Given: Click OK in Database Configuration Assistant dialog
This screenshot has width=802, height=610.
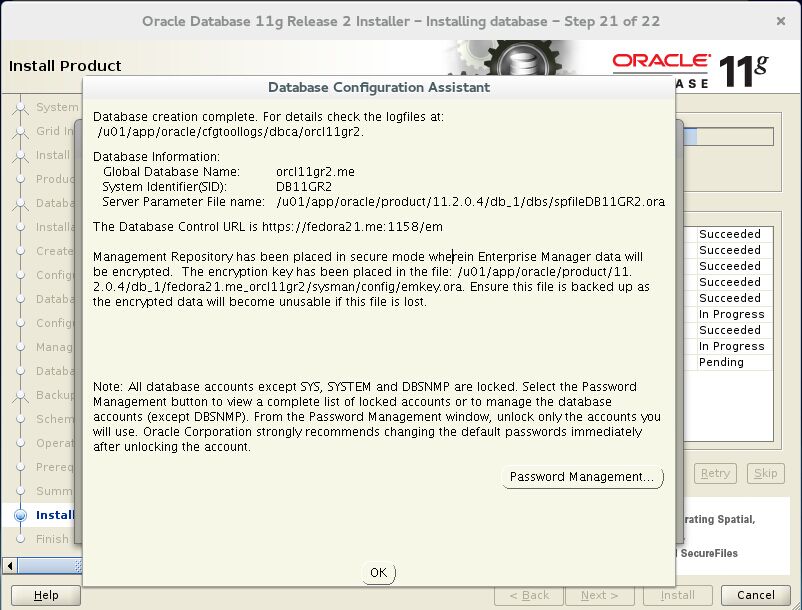Looking at the screenshot, I should pyautogui.click(x=378, y=573).
